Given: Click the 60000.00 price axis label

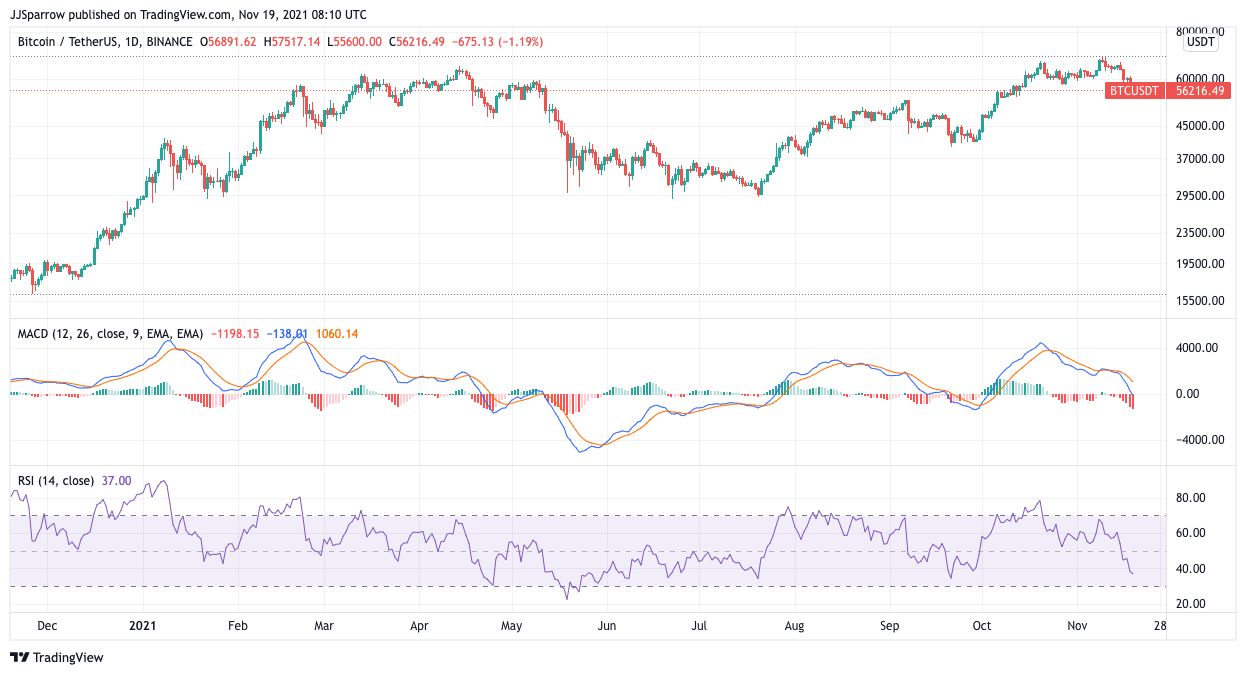Looking at the screenshot, I should click(x=1200, y=78).
